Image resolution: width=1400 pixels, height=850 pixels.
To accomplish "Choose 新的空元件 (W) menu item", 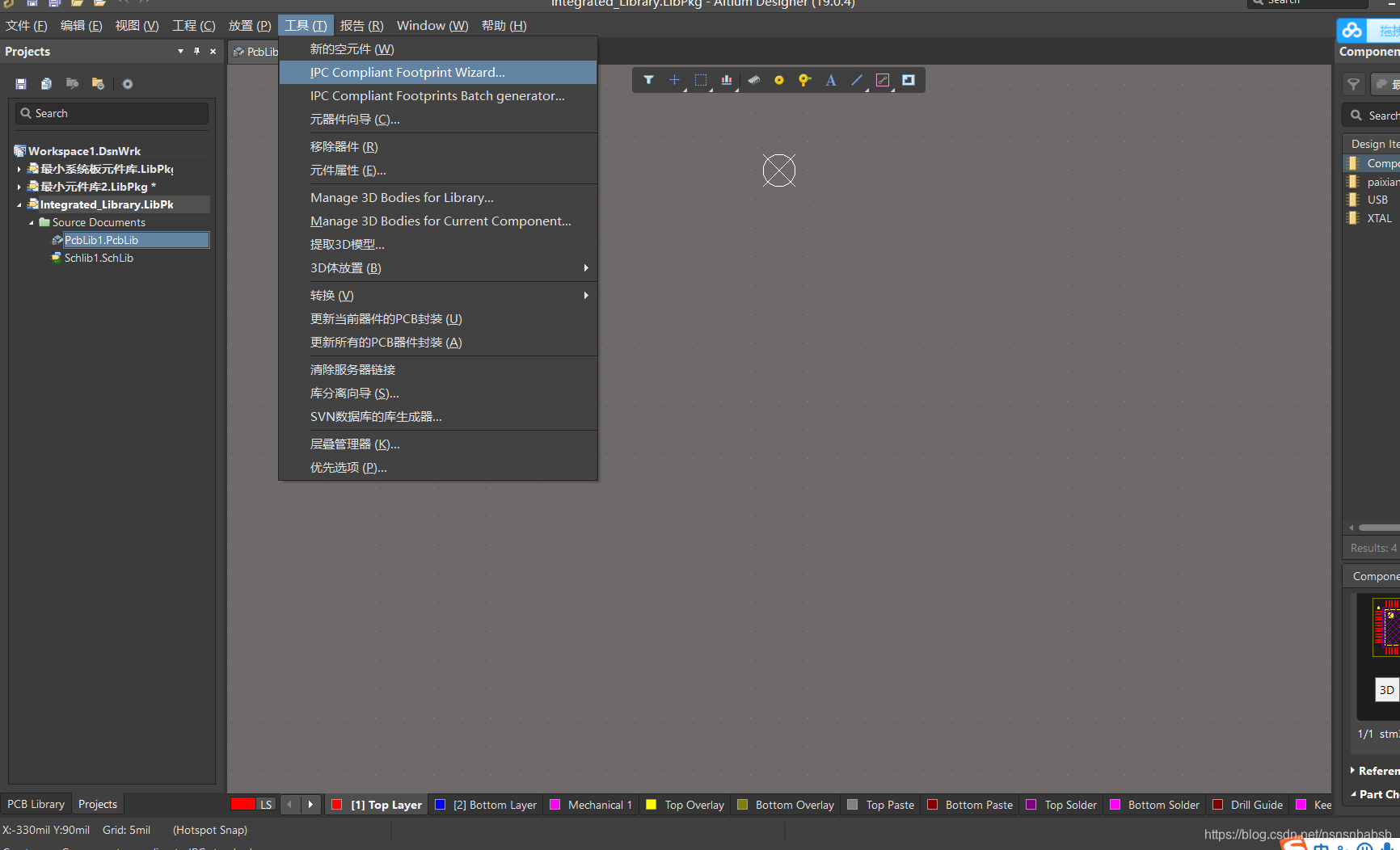I will tap(437, 48).
